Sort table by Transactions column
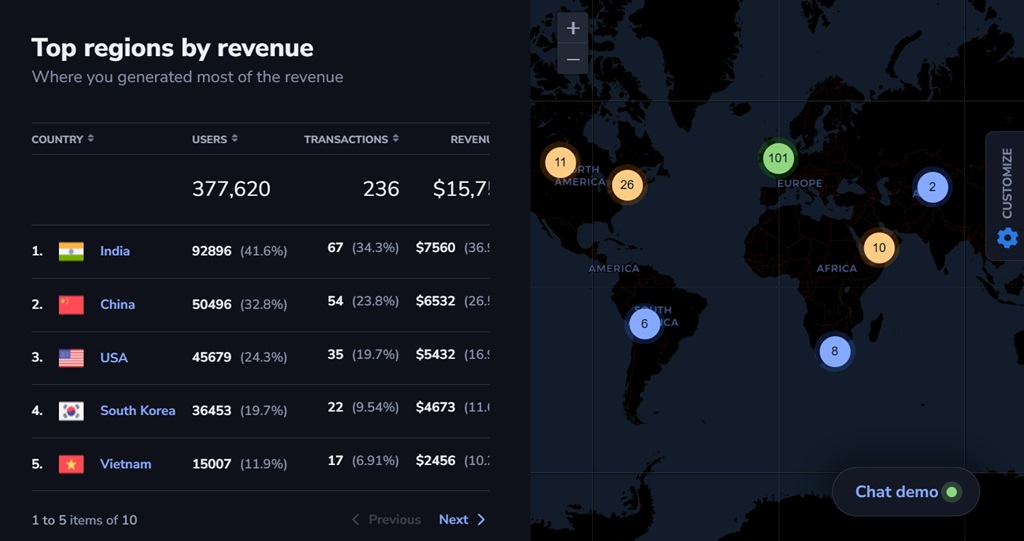Image resolution: width=1024 pixels, height=541 pixels. (x=351, y=139)
